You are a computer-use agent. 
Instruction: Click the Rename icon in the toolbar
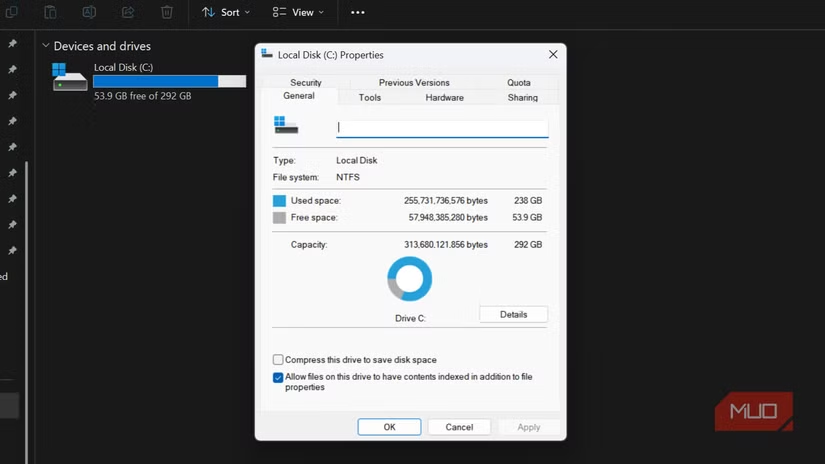[89, 12]
